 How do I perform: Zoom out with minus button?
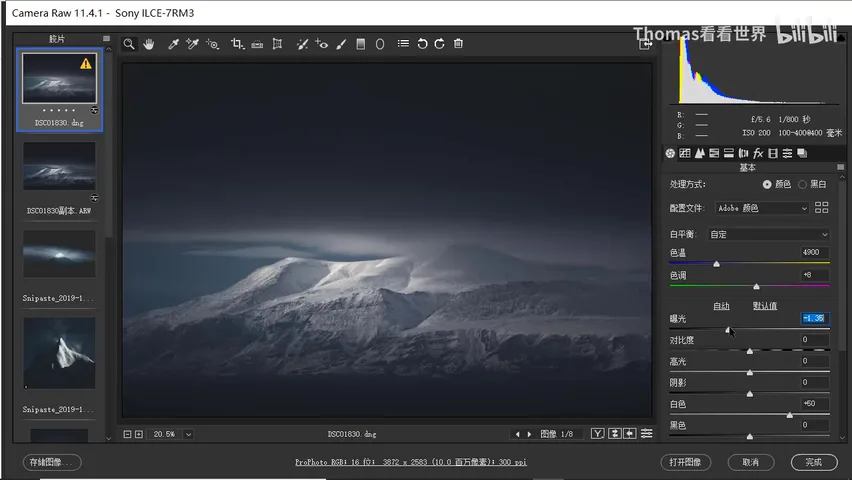[x=127, y=434]
